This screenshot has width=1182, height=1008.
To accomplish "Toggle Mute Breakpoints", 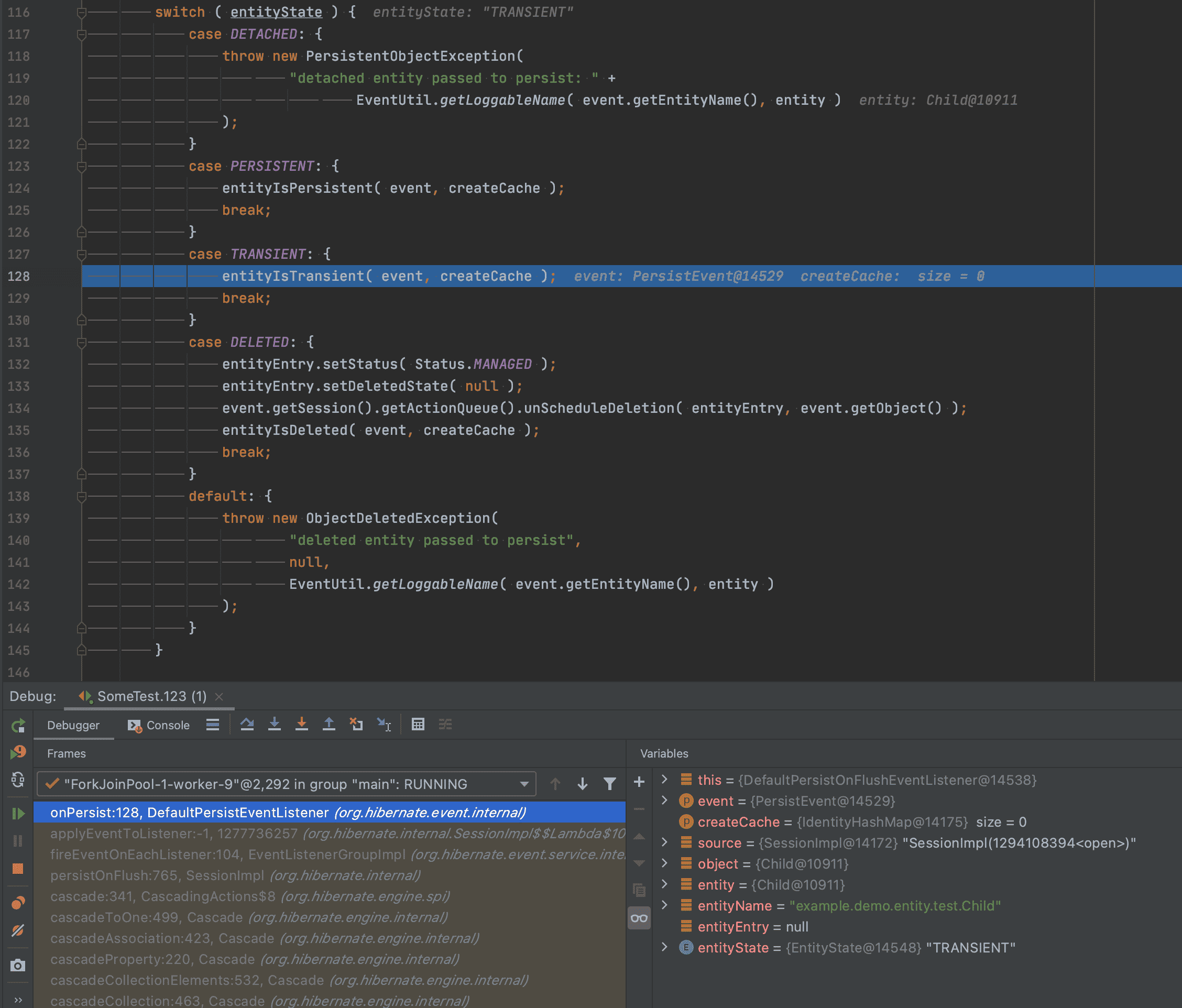I will [18, 930].
